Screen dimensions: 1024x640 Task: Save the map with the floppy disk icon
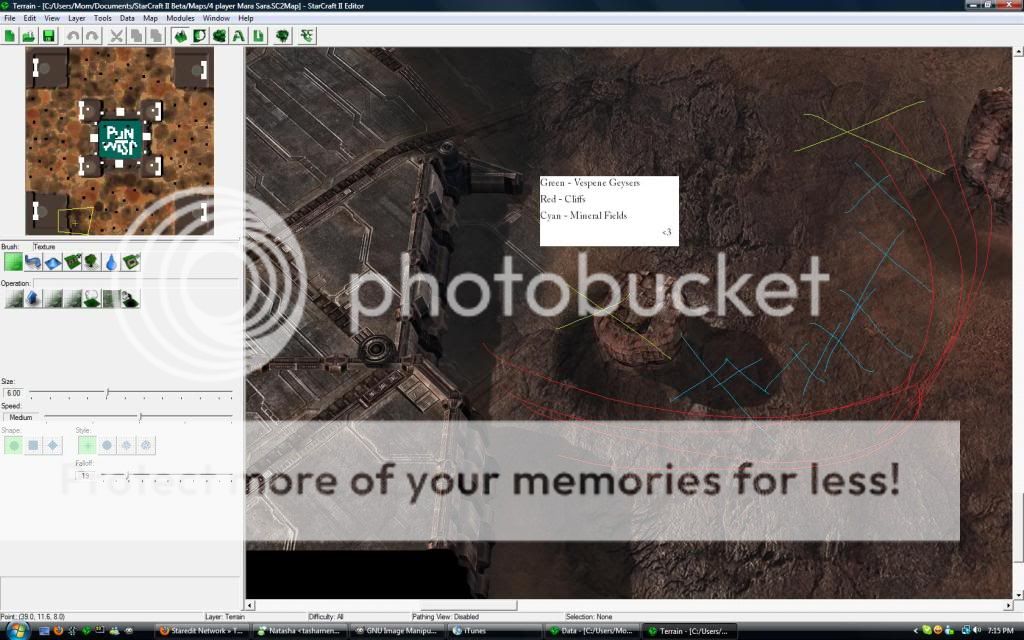click(48, 36)
